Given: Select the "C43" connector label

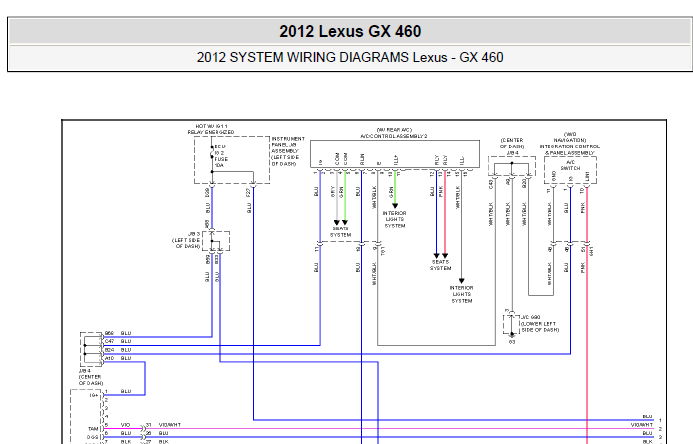Looking at the screenshot, I should [491, 184].
